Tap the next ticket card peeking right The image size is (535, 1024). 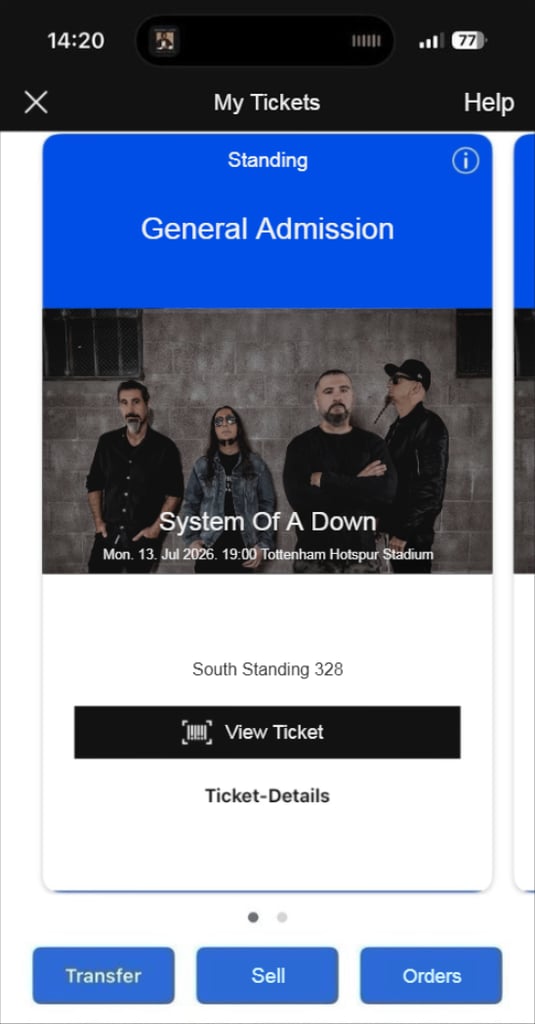pyautogui.click(x=525, y=513)
